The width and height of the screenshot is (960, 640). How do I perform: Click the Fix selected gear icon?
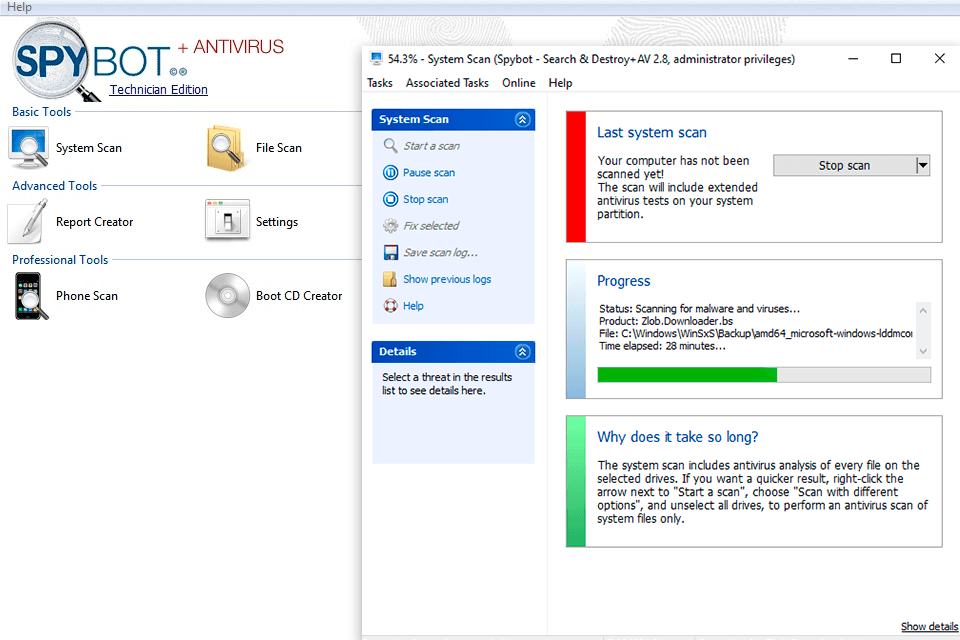pos(390,226)
